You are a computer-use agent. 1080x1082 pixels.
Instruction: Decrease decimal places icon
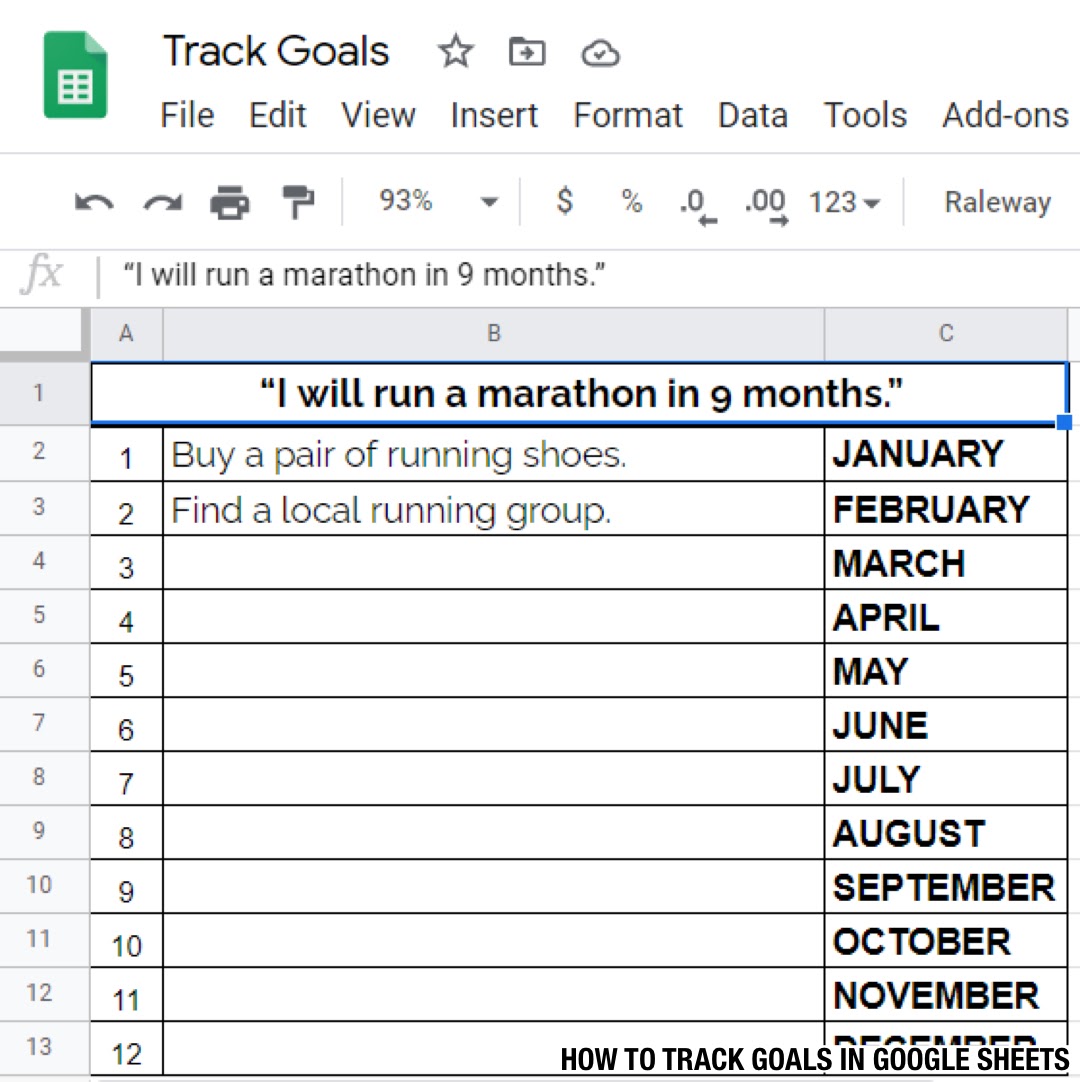(x=697, y=201)
